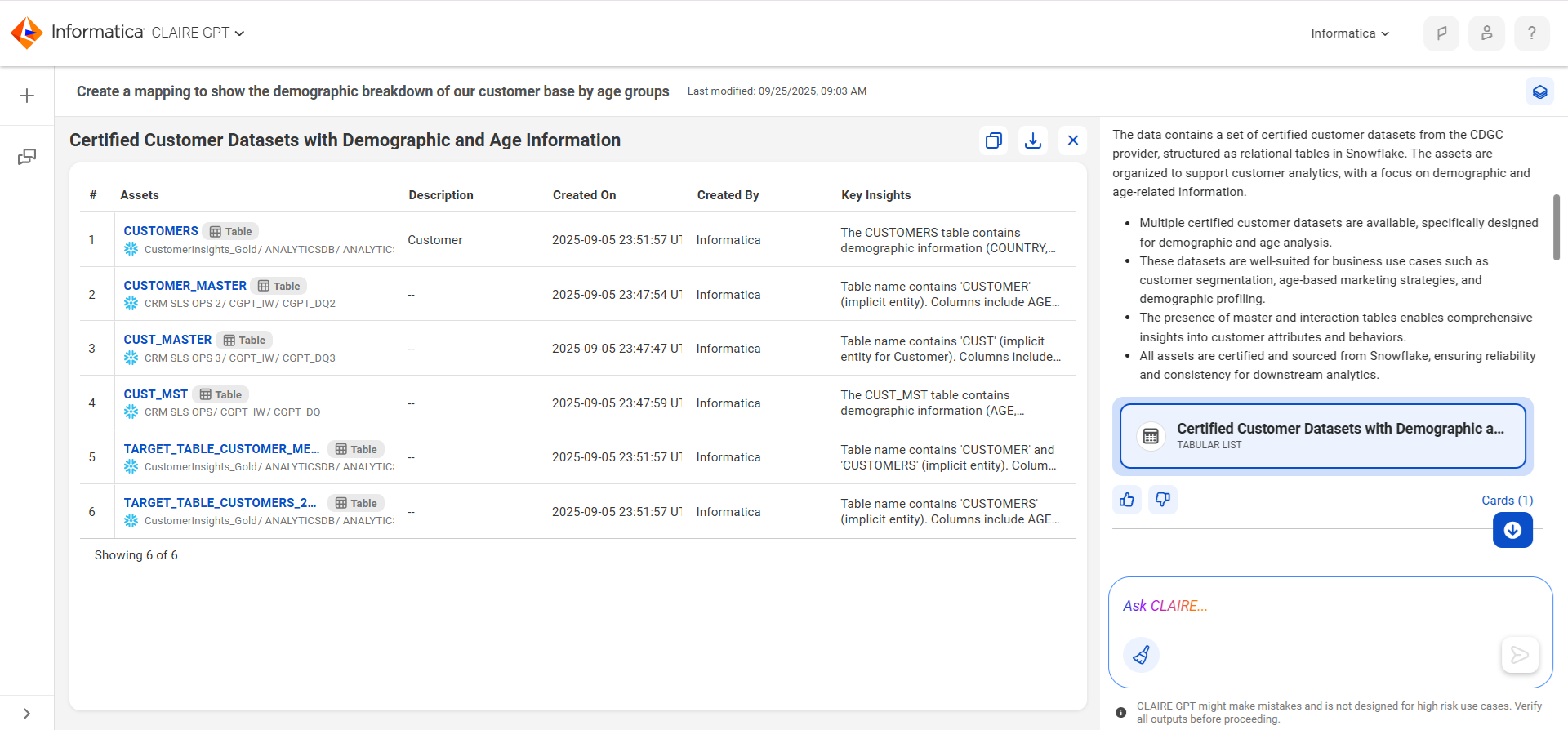Click the Snowflake icon under CUST_MASTER

[x=131, y=358]
